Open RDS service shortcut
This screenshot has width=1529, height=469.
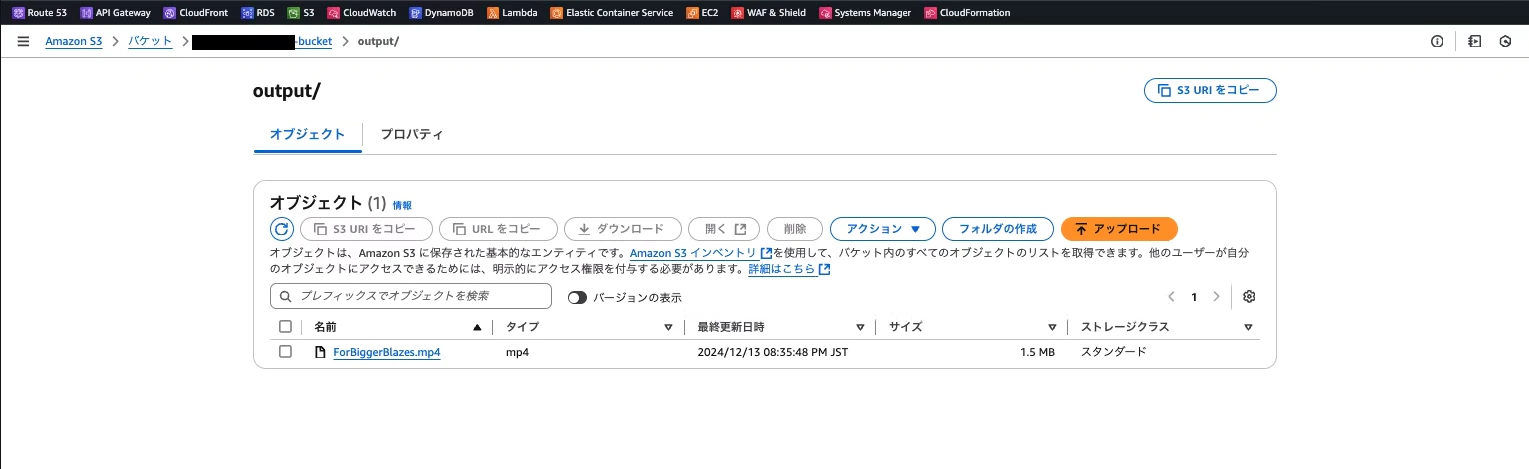pos(258,13)
